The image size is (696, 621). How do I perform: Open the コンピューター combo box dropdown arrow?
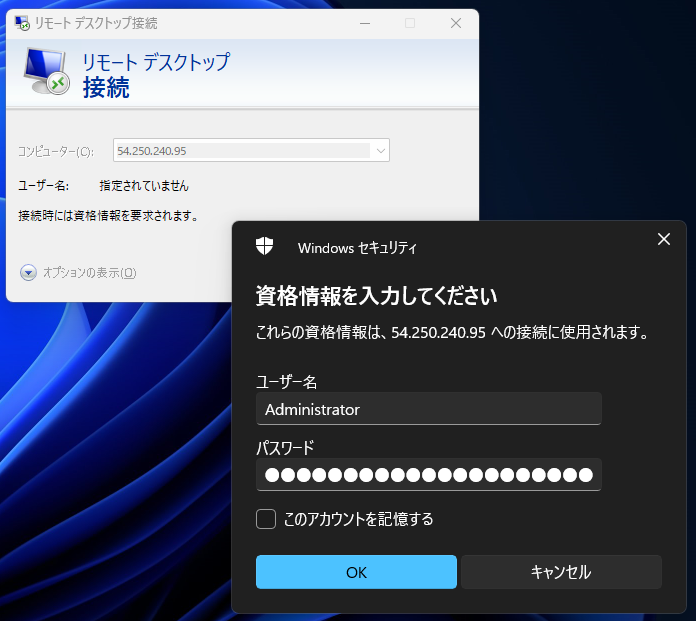380,150
